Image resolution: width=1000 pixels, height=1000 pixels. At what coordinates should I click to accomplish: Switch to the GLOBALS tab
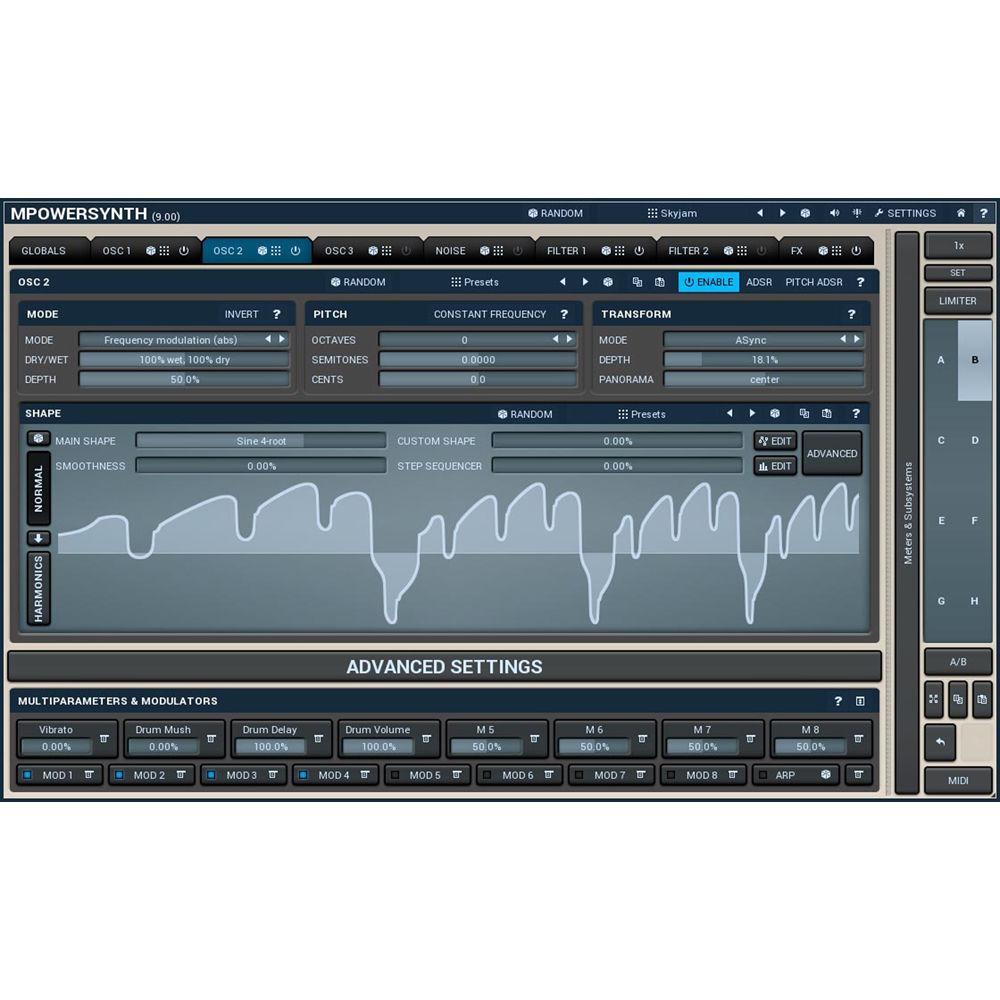(44, 251)
